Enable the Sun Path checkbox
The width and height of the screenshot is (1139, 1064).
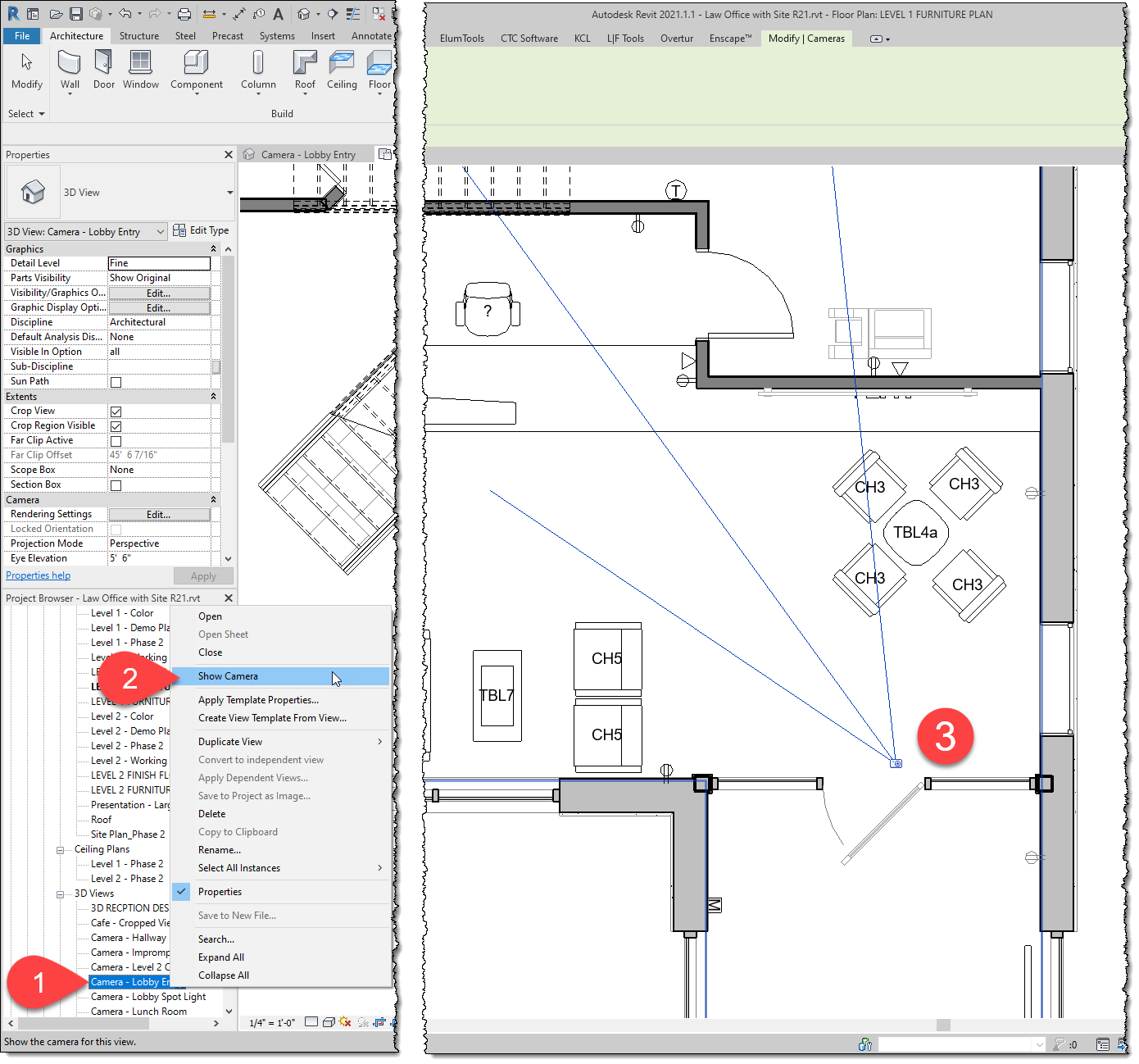point(116,381)
